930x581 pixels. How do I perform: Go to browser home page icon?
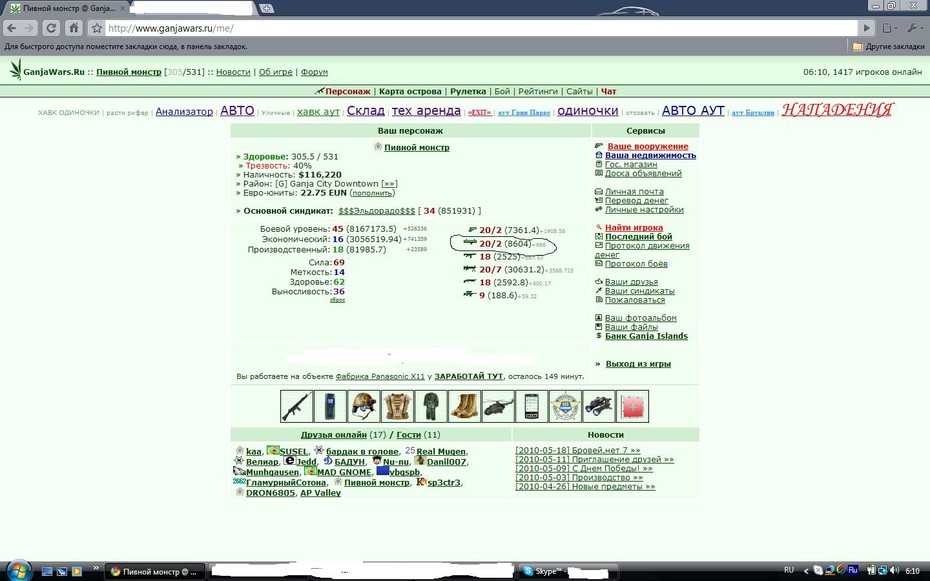point(74,28)
